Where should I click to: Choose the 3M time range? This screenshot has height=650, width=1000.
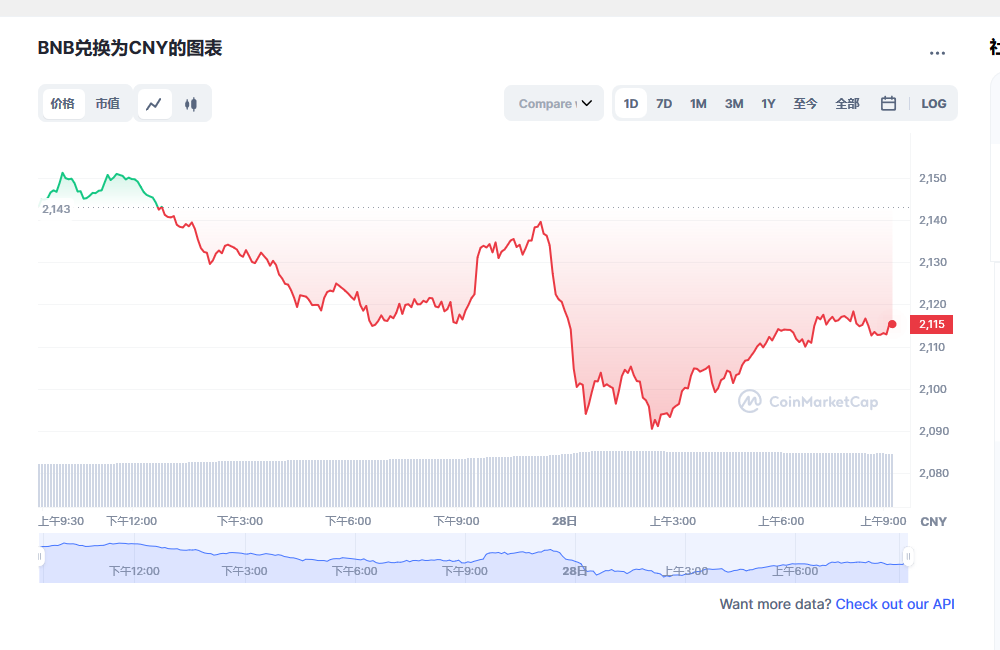click(734, 103)
